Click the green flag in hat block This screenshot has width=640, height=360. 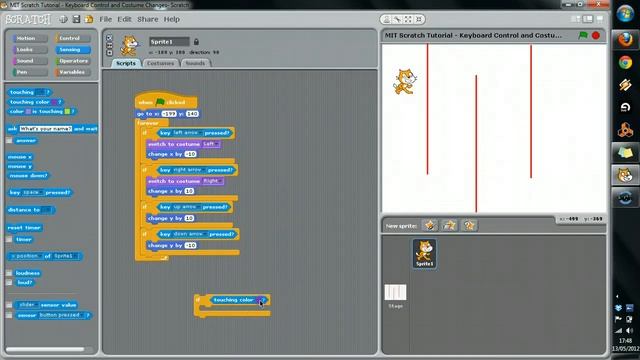pos(160,102)
